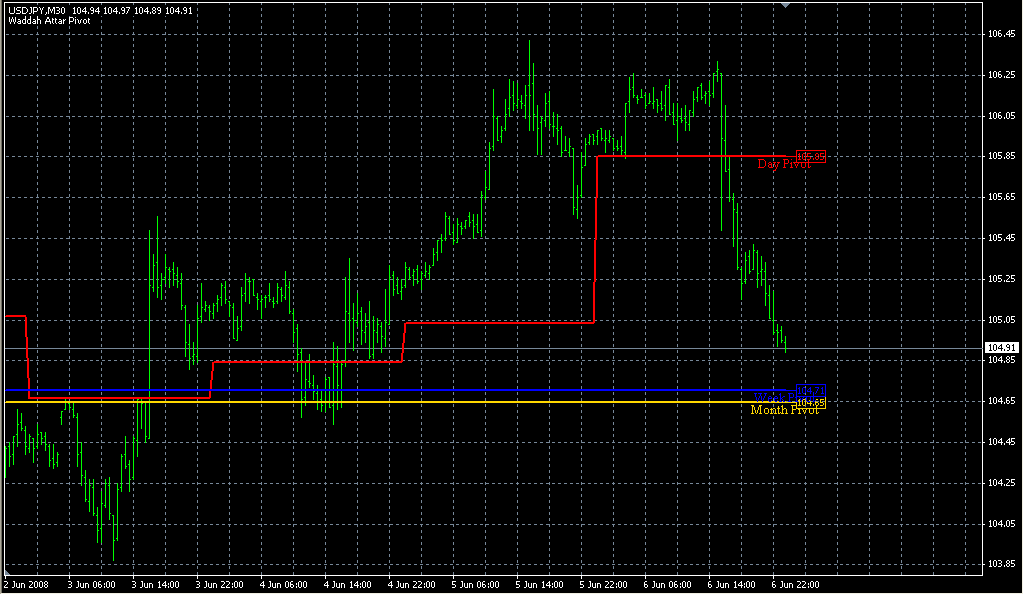Screen dimensions: 1024x594
Task: Click the 5 Jun 14:00 time label
Action: (x=539, y=584)
